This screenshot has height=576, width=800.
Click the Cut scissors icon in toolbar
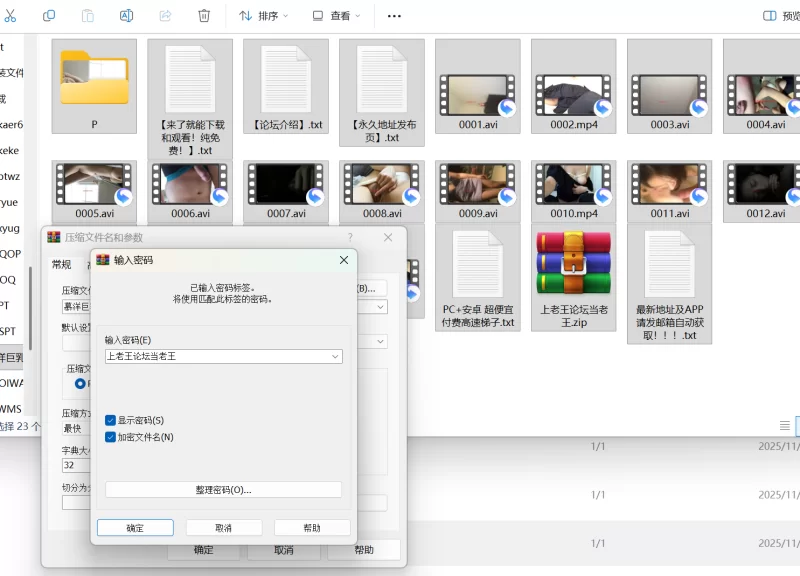(x=10, y=16)
